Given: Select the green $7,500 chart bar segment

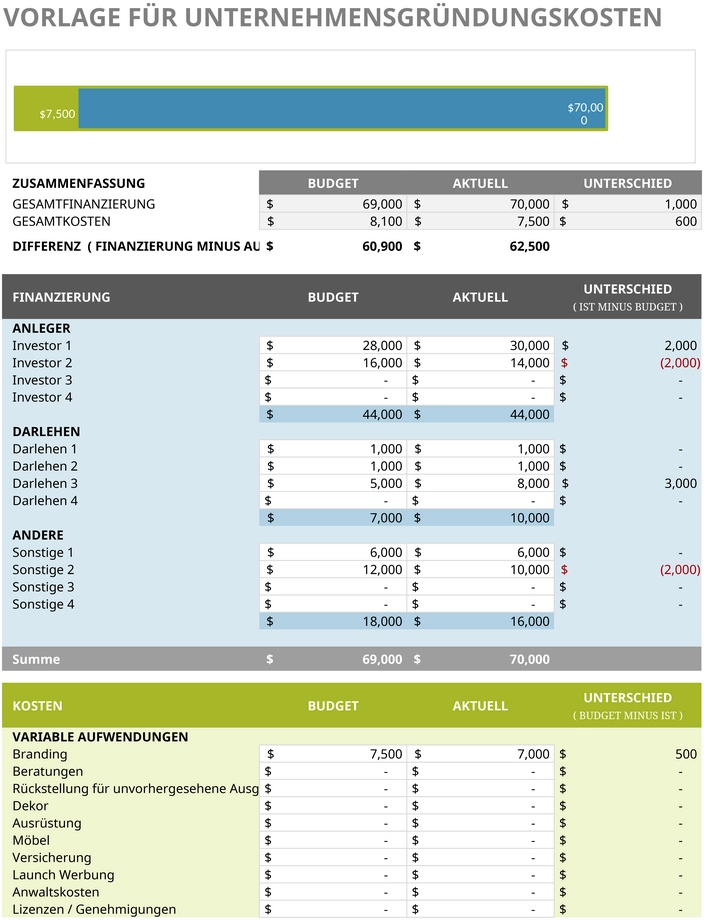Looking at the screenshot, I should [x=46, y=109].
